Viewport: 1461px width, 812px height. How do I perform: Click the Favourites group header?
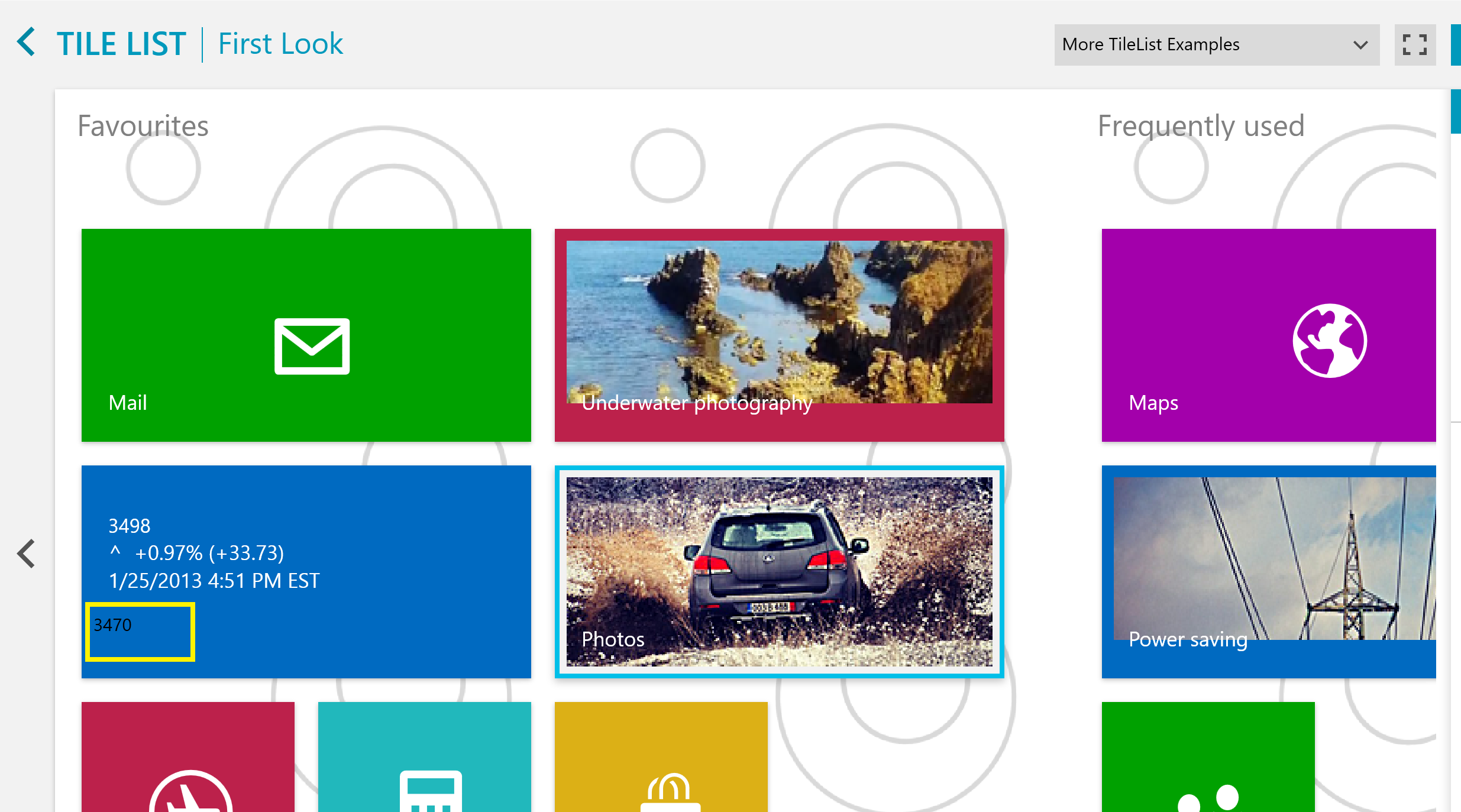click(x=143, y=126)
